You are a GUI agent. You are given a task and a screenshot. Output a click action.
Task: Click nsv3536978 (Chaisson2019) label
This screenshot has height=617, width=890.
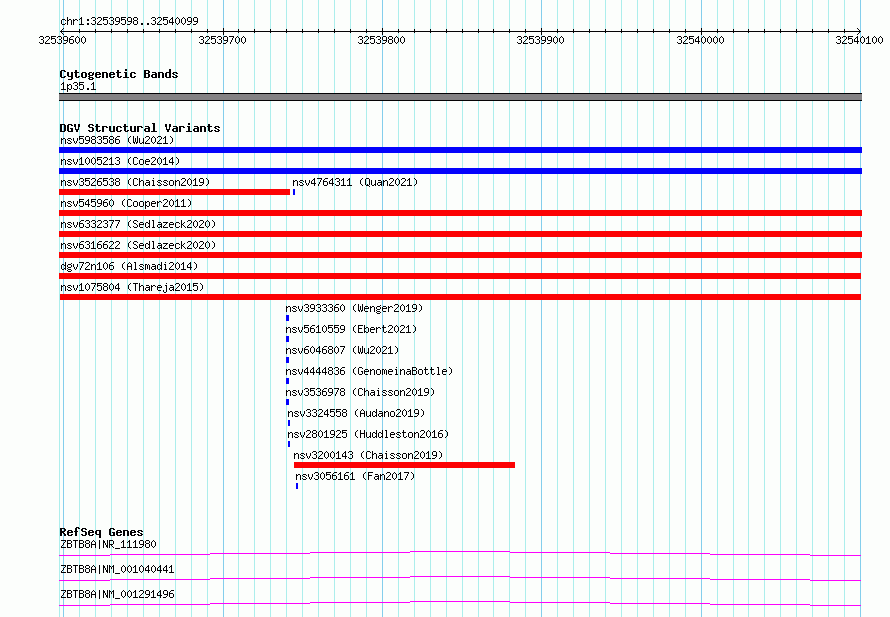360,392
